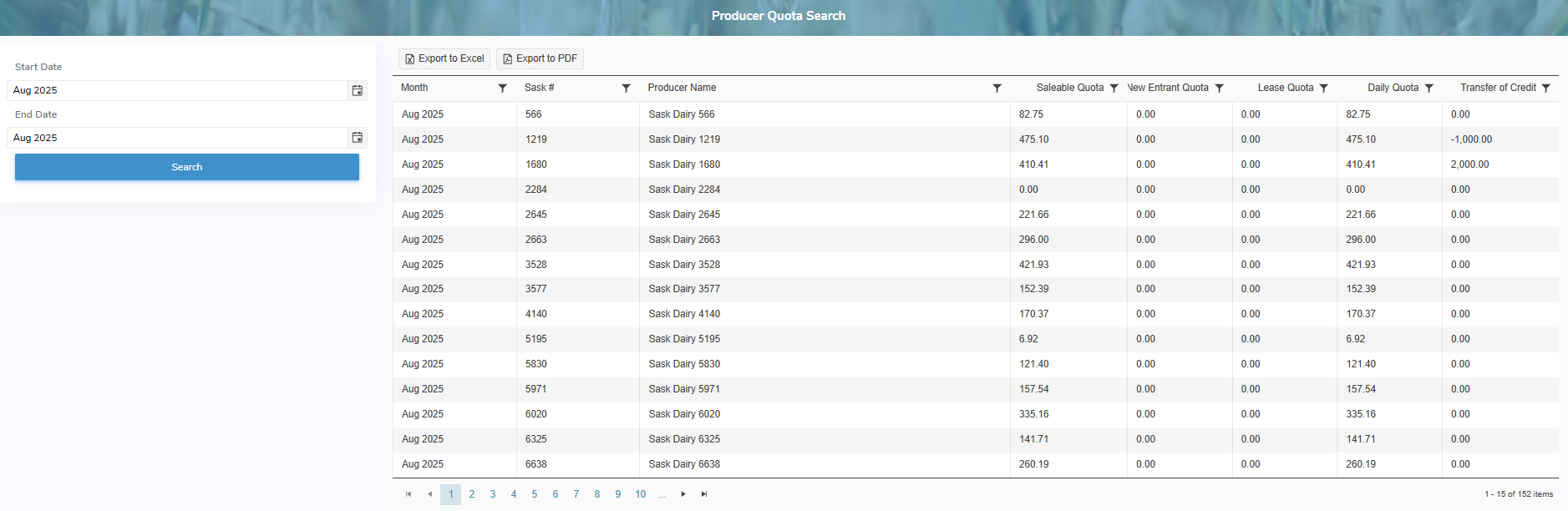
Task: Go to page 2 of results
Action: coord(472,494)
